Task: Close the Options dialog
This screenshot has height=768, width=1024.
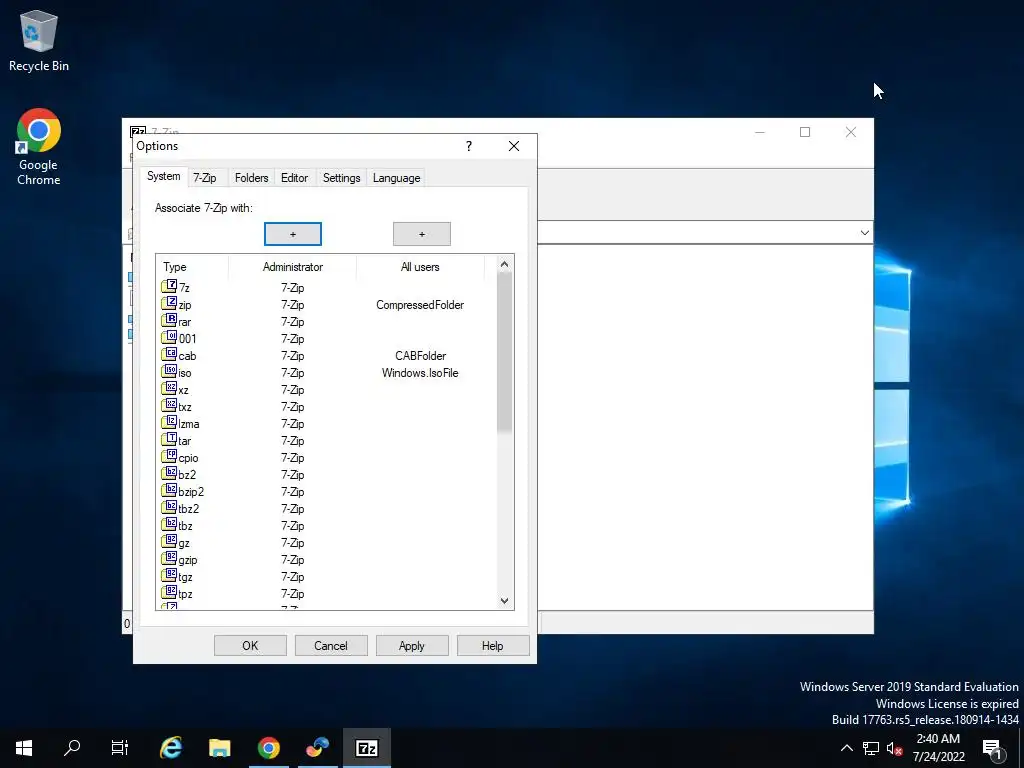Action: (514, 146)
